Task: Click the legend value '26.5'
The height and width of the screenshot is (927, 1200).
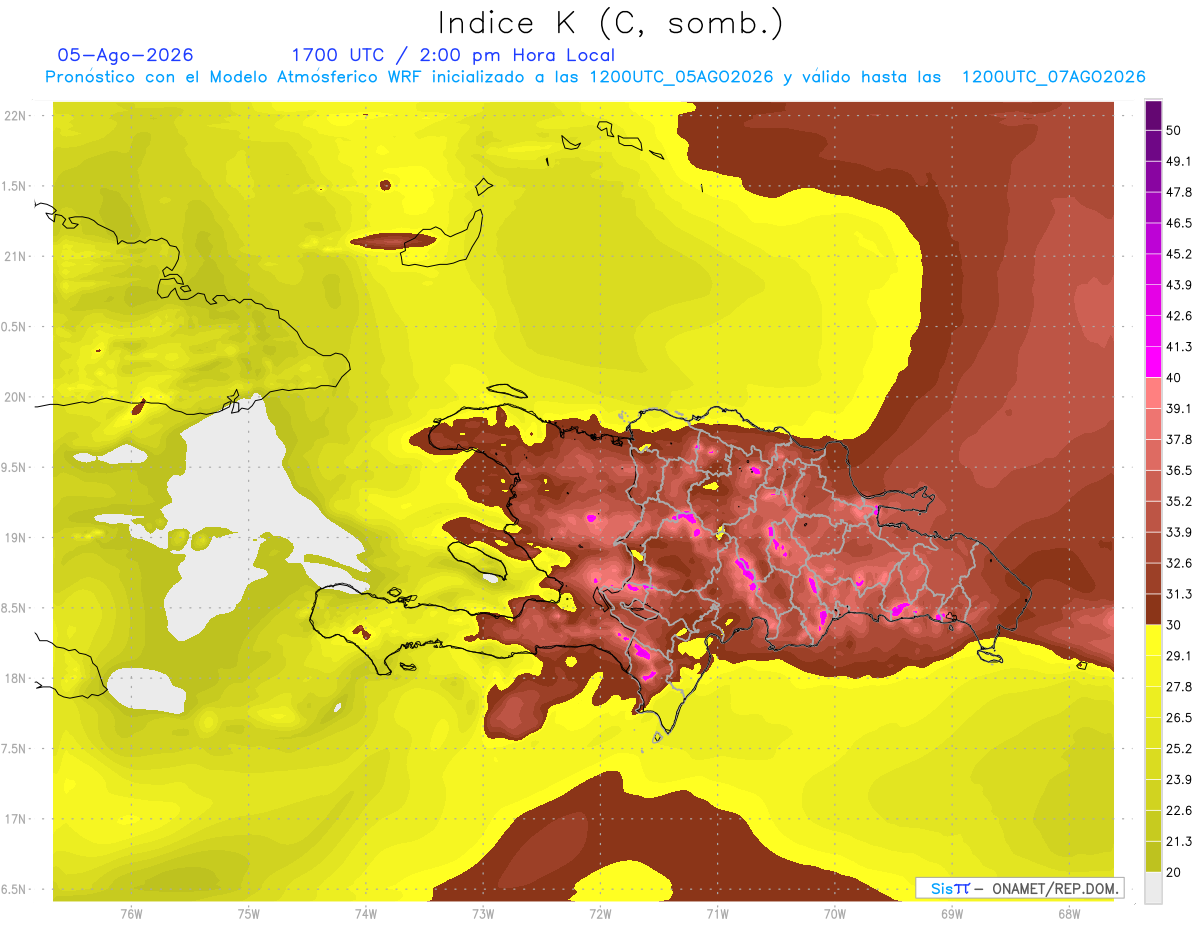Action: [1179, 718]
